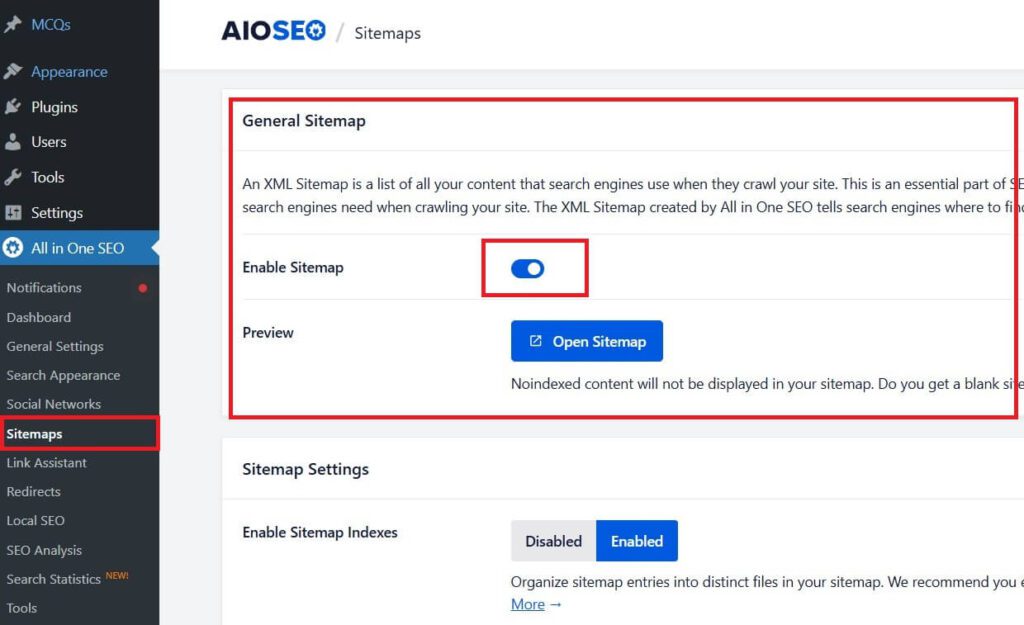Click the Tools wrench icon

tap(12, 177)
